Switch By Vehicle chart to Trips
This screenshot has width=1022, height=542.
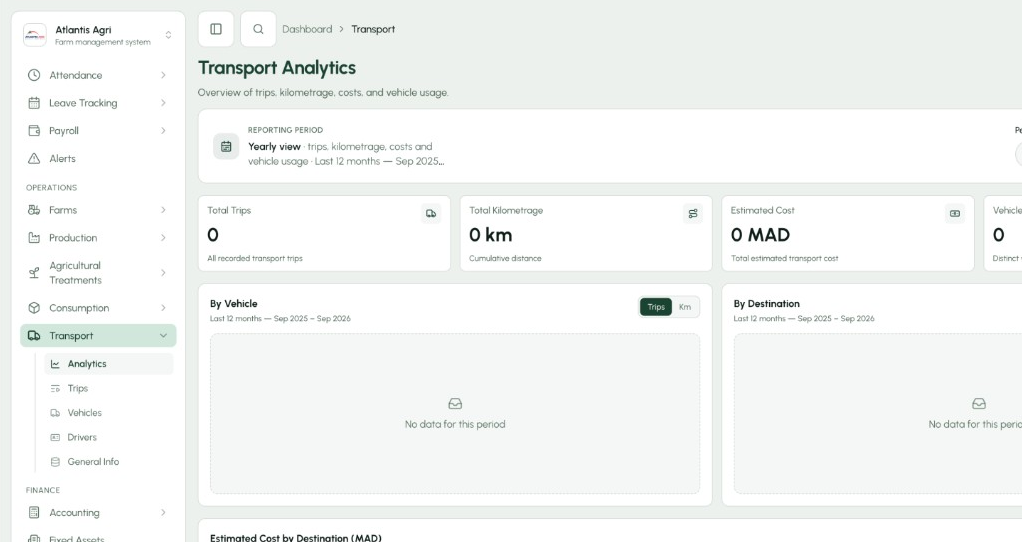click(x=656, y=307)
